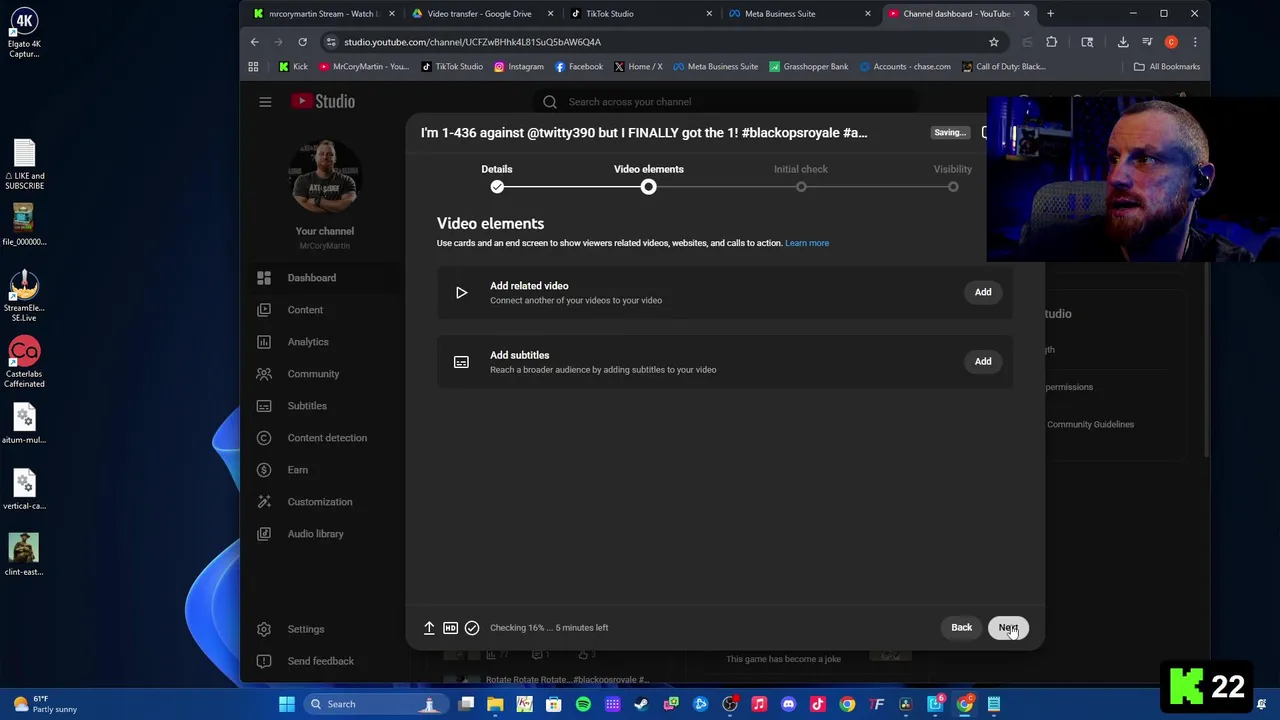Screen dimensions: 1280x720
Task: Switch to the TikTok Studio browser tab
Action: 640,14
